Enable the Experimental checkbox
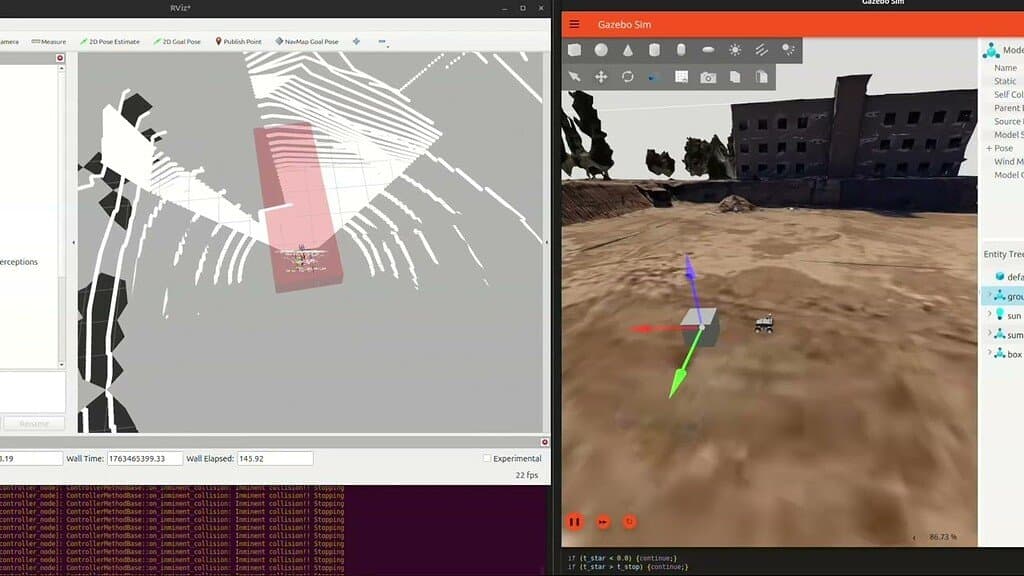This screenshot has width=1024, height=576. 487,458
